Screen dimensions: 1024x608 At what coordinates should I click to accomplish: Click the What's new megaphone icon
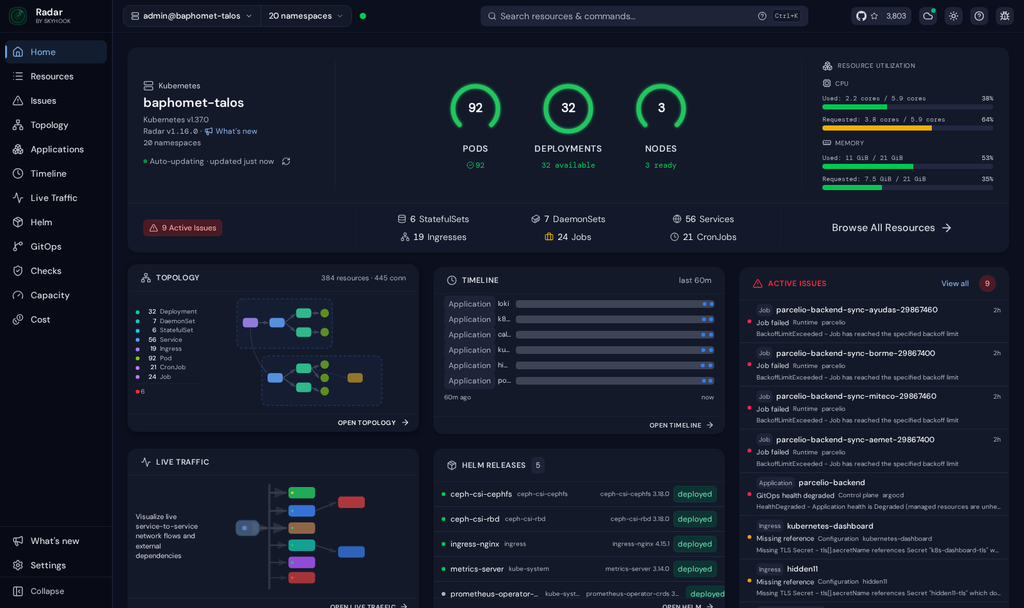pyautogui.click(x=18, y=541)
